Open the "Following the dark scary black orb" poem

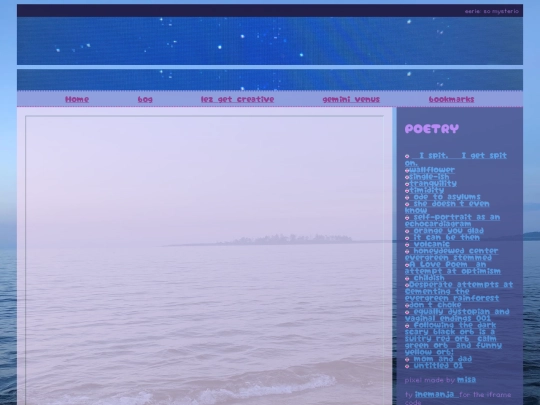pyautogui.click(x=453, y=339)
